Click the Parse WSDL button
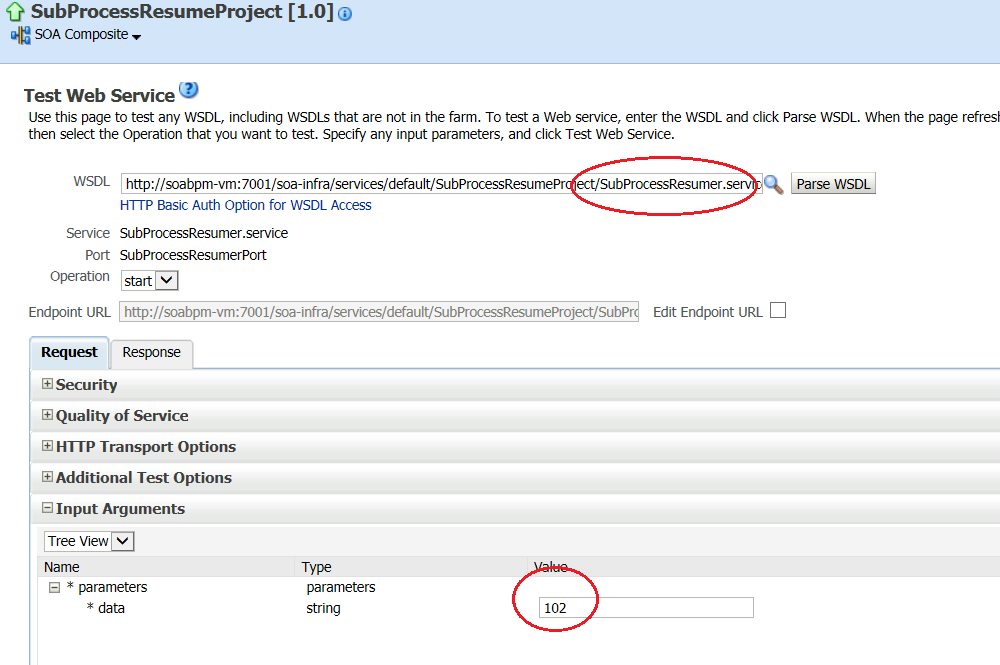 point(833,183)
